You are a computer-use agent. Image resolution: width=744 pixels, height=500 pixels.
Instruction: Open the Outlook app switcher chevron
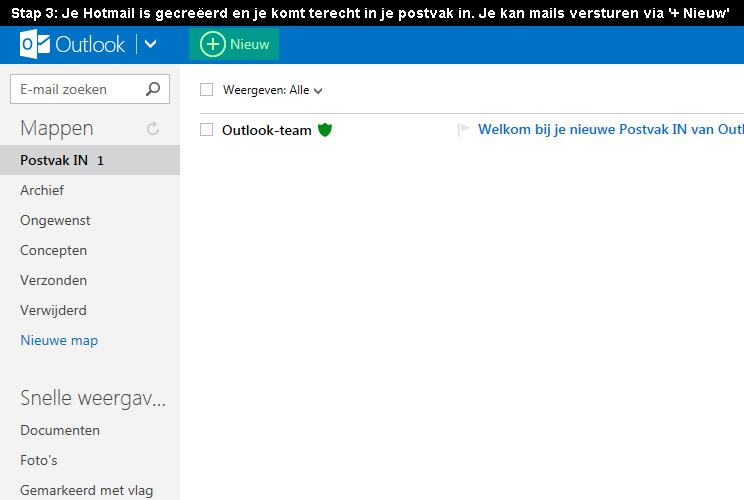150,45
